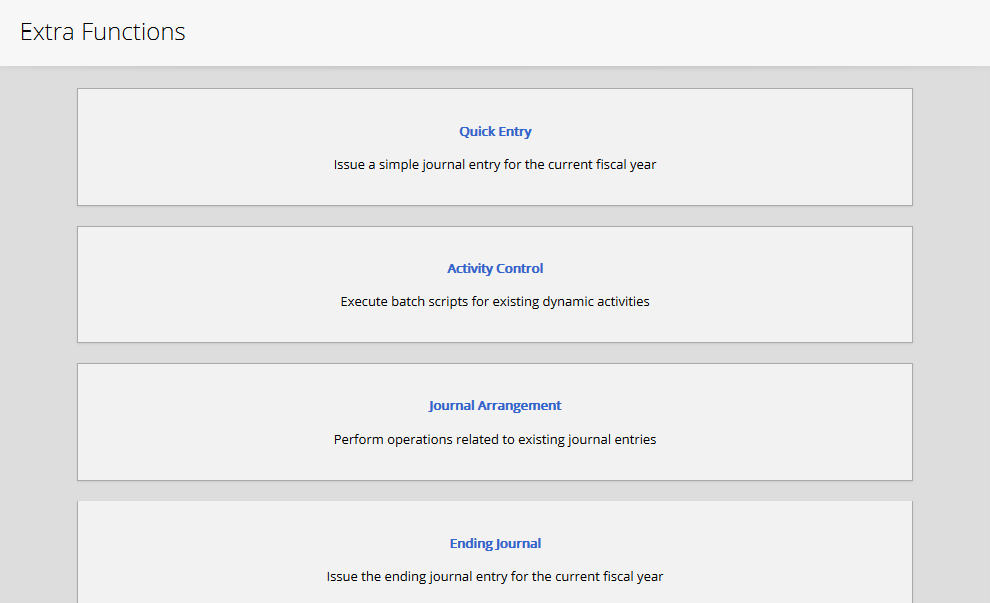Click the Extra Functions page title
990x603 pixels.
[x=103, y=32]
